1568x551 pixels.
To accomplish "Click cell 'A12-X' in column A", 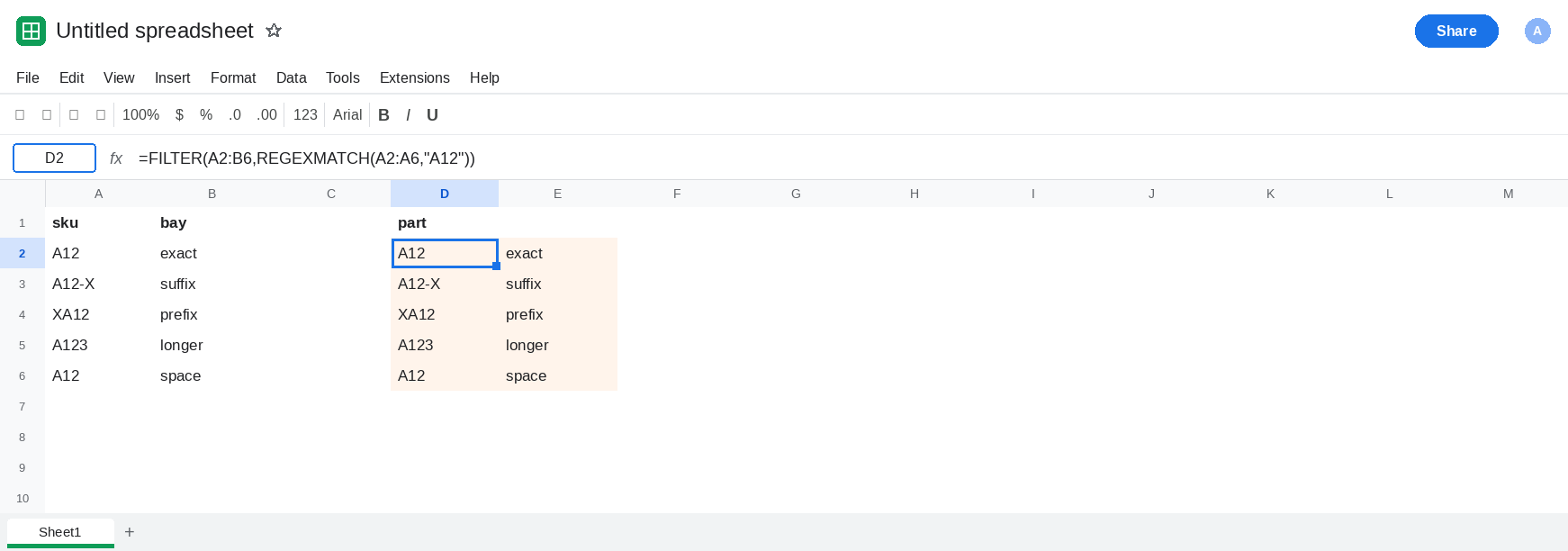I will click(x=99, y=284).
